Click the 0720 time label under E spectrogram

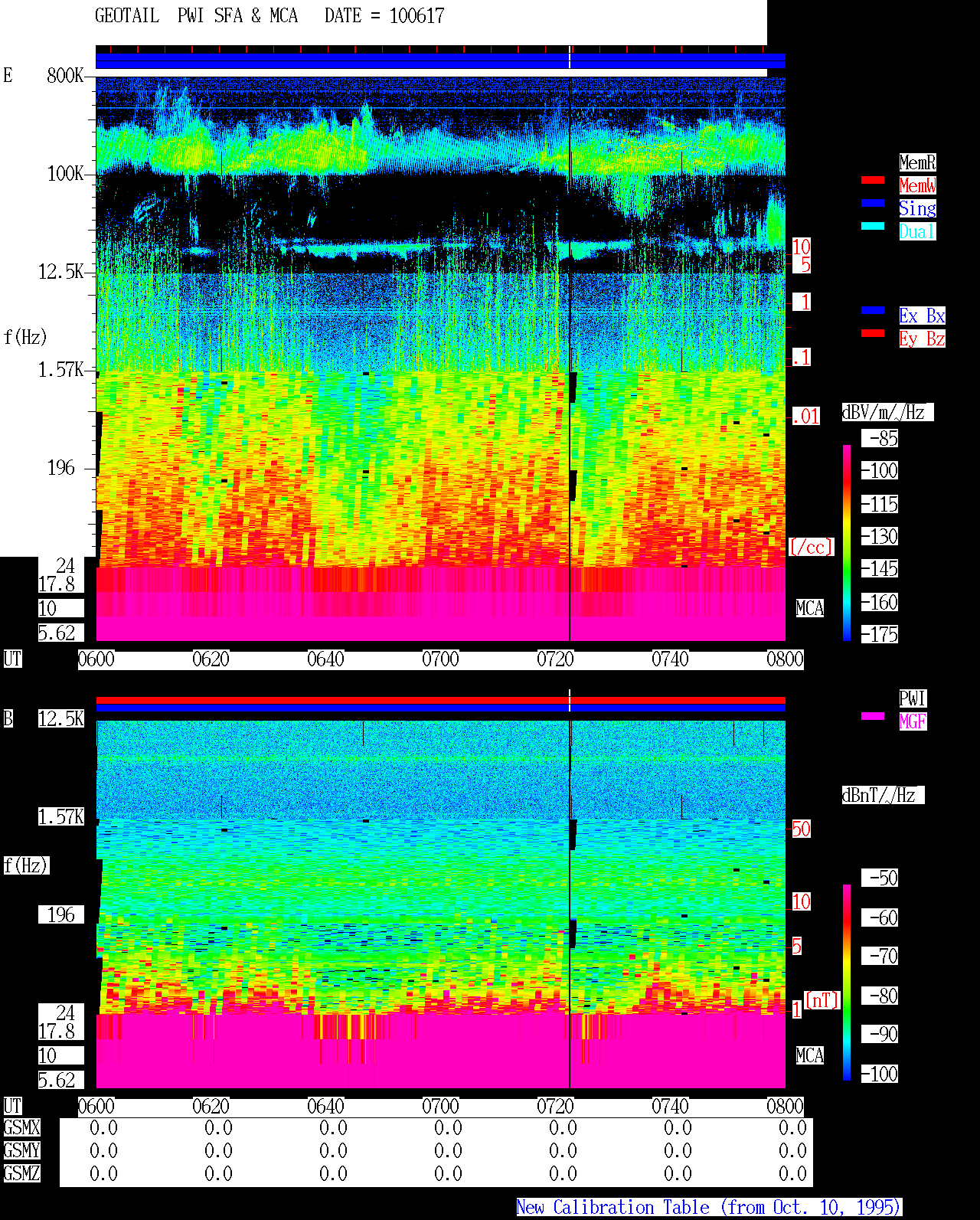(555, 659)
